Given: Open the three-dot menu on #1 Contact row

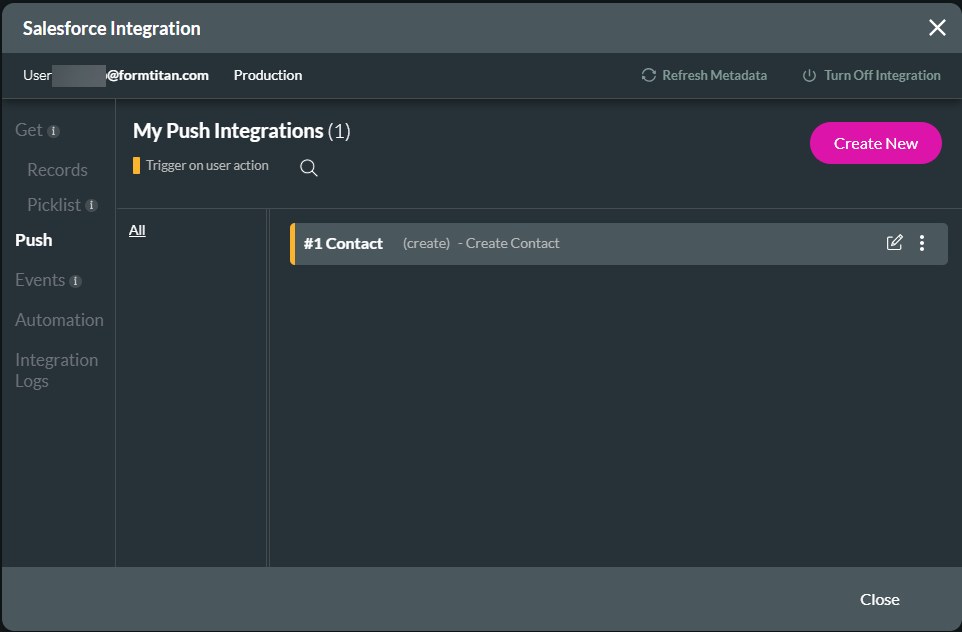Looking at the screenshot, I should point(921,242).
